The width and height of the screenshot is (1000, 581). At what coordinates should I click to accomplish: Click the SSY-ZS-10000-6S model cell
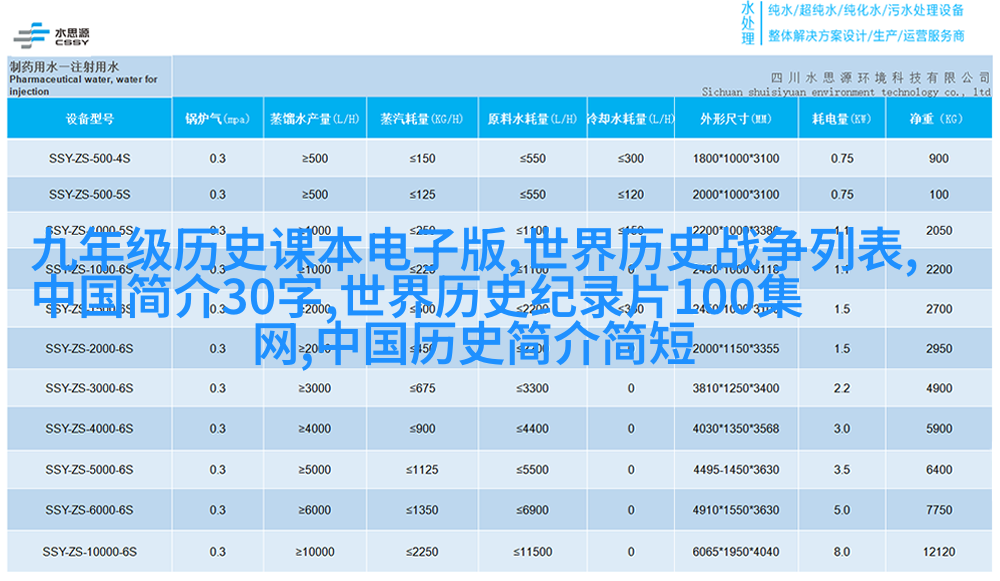point(88,551)
